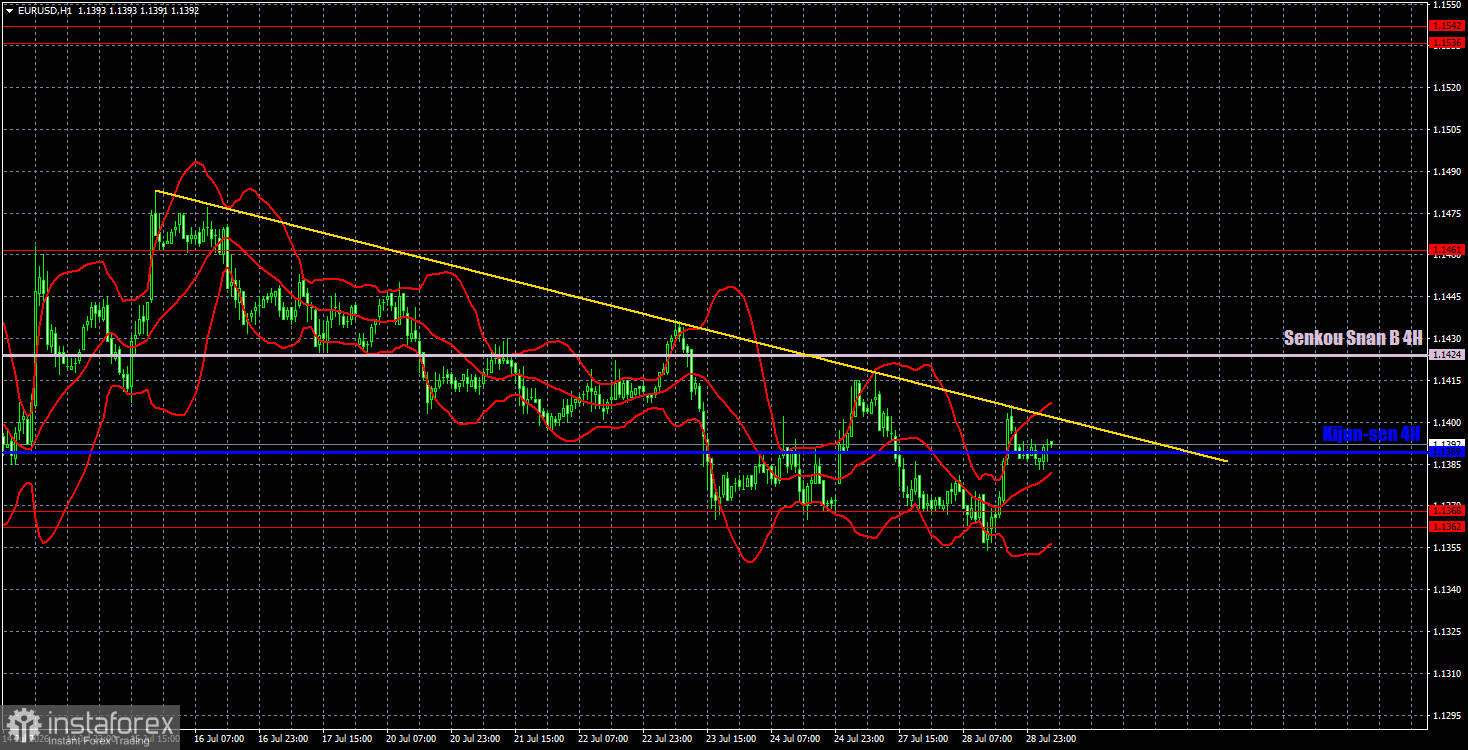Click the red 1.1362 price level tag
This screenshot has height=750, width=1468.
[x=1446, y=527]
